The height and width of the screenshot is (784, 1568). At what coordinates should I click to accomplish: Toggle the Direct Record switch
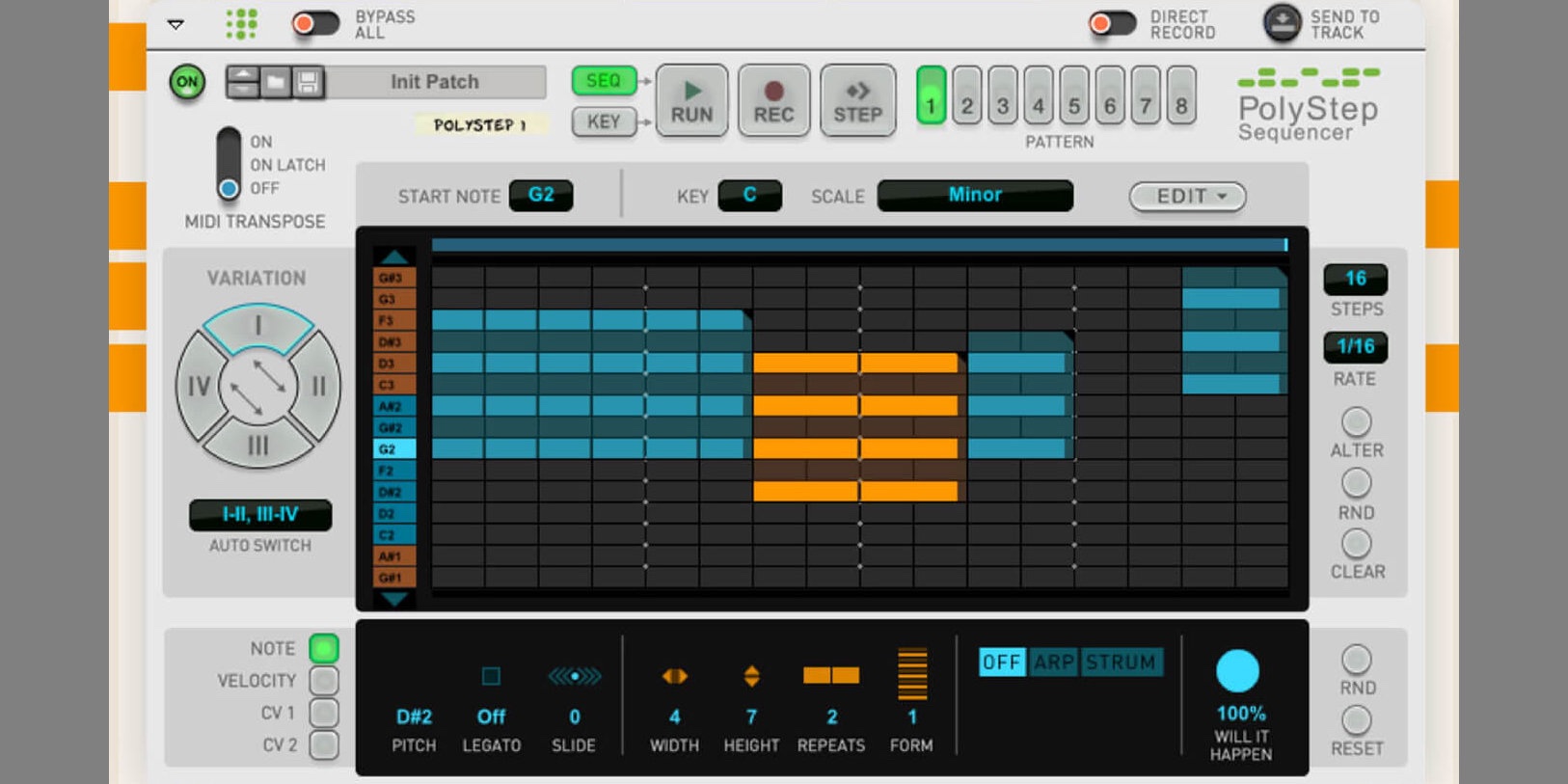coord(1112,24)
